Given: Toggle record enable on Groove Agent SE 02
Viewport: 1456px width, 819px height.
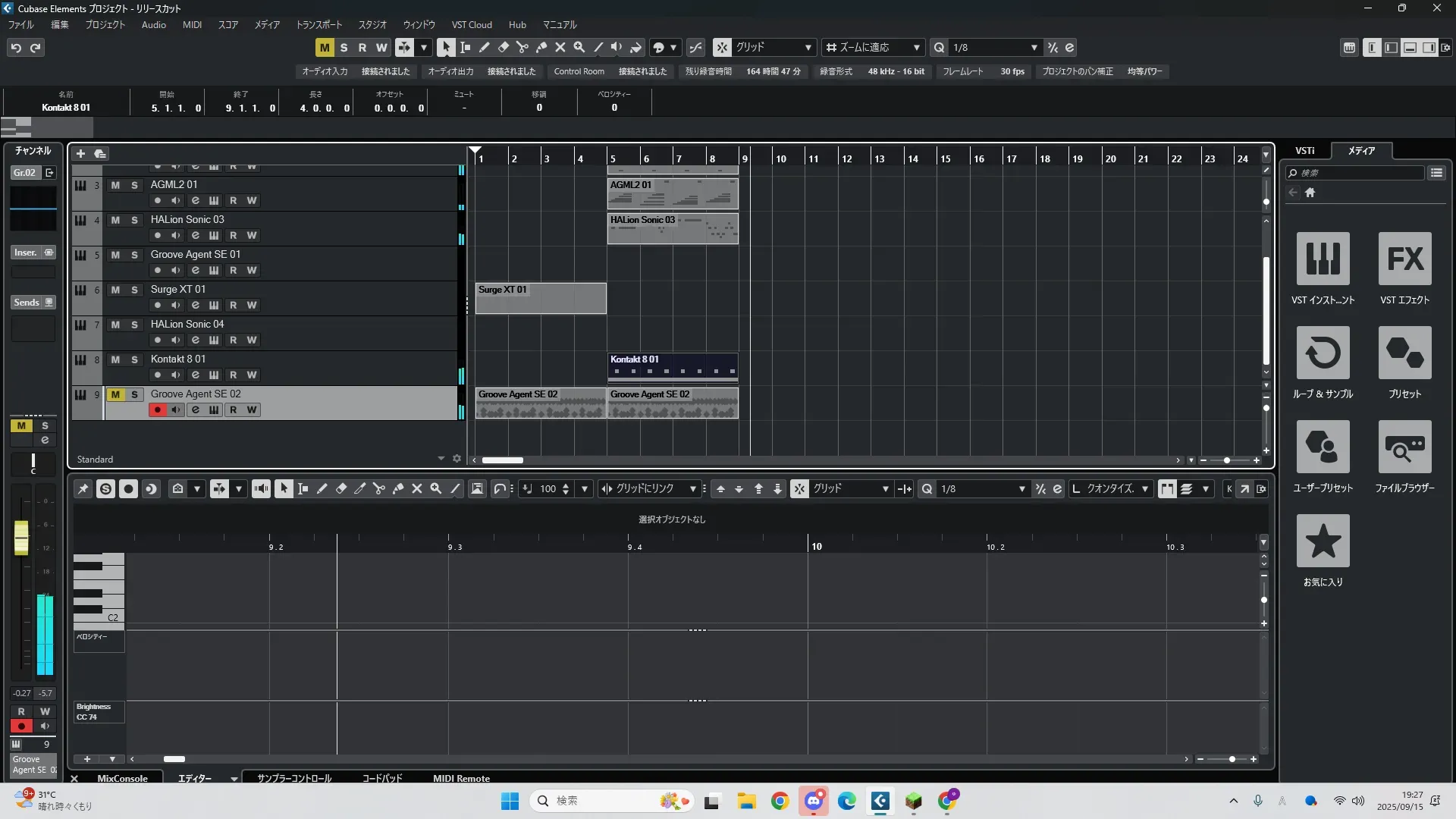Looking at the screenshot, I should click(157, 410).
